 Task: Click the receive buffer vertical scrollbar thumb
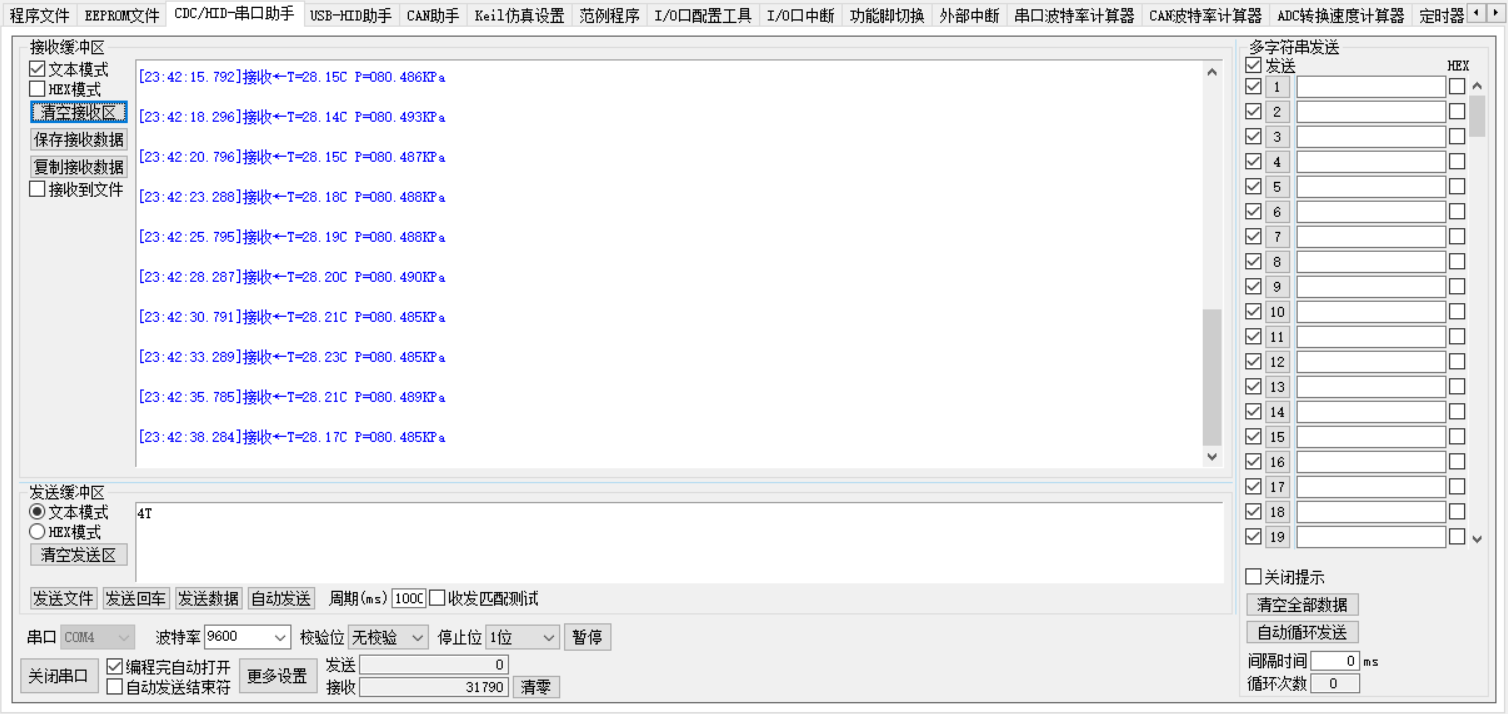(x=1212, y=376)
